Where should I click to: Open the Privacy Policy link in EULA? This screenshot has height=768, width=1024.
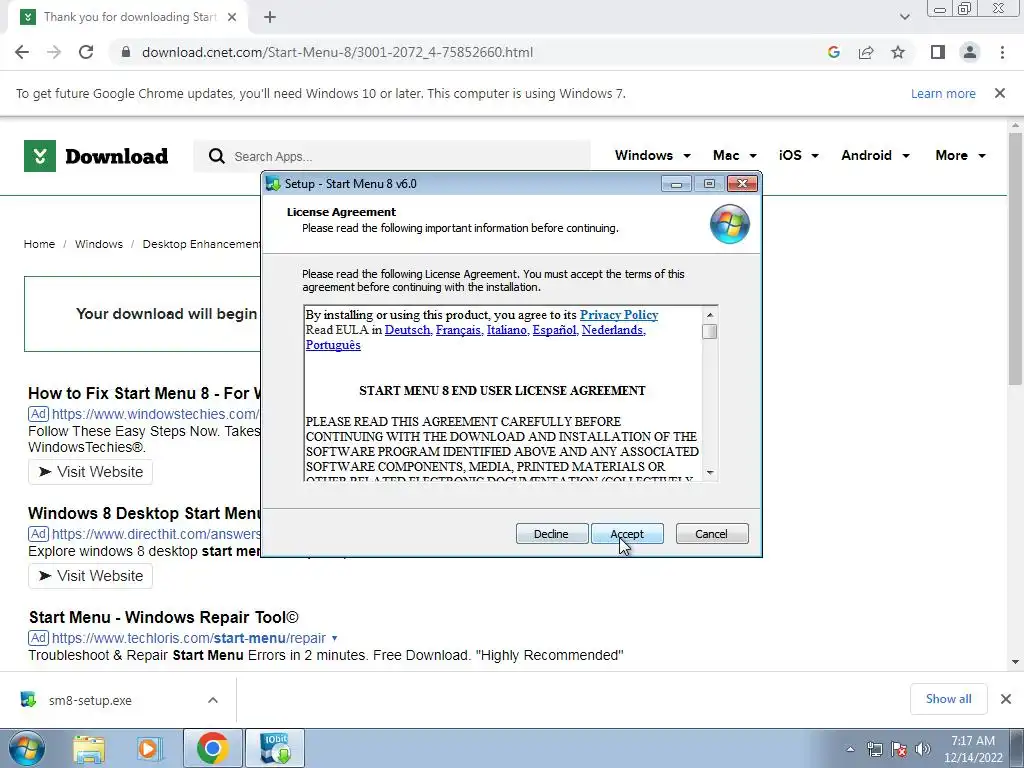point(618,315)
